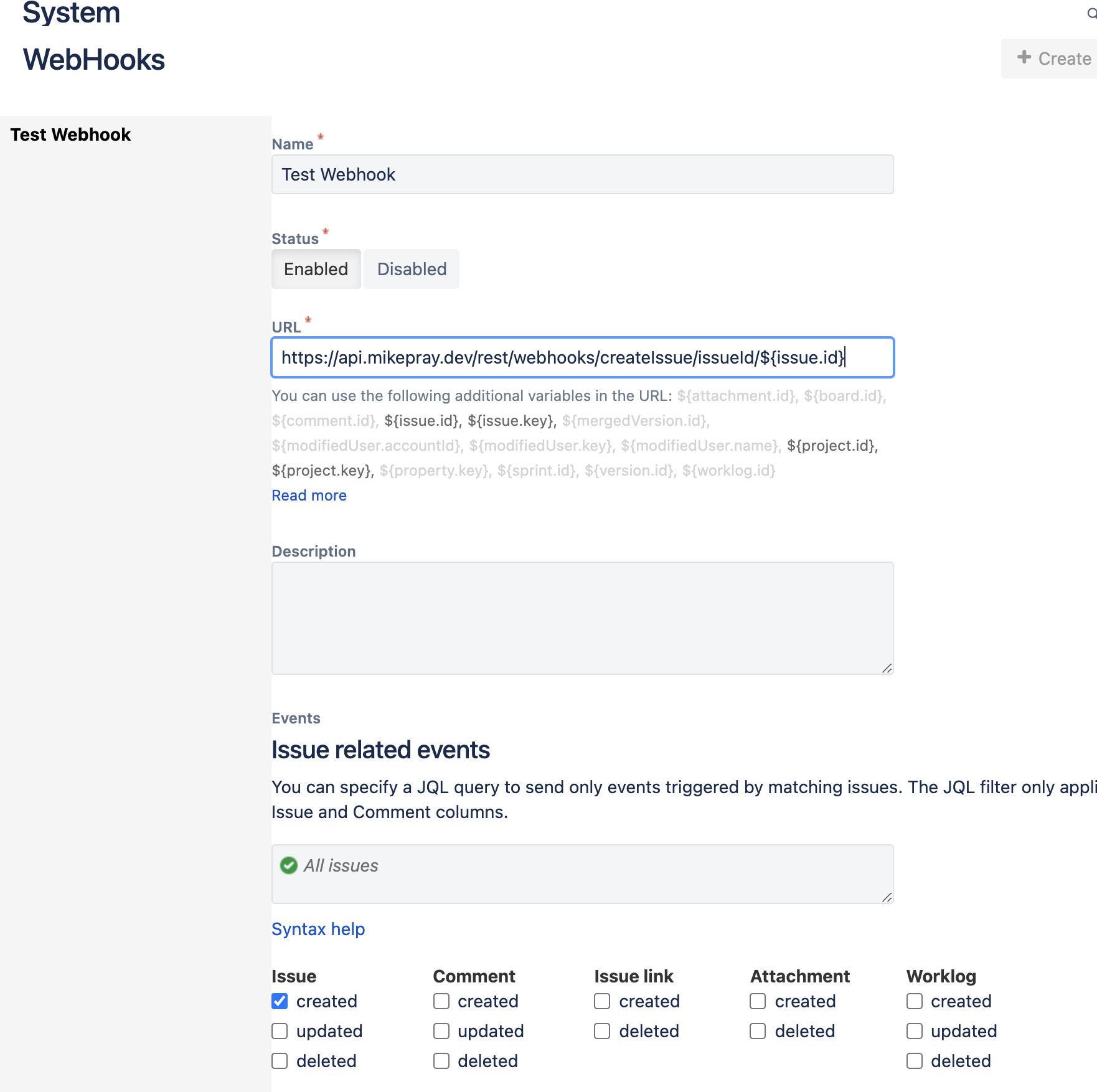
Task: Uncheck Issue created checkbox
Action: [x=280, y=1001]
